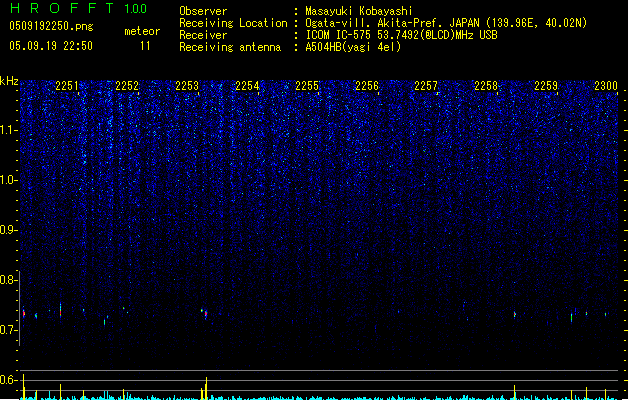
Task: Click the 1.1 kHz axis label
Action: (9, 130)
